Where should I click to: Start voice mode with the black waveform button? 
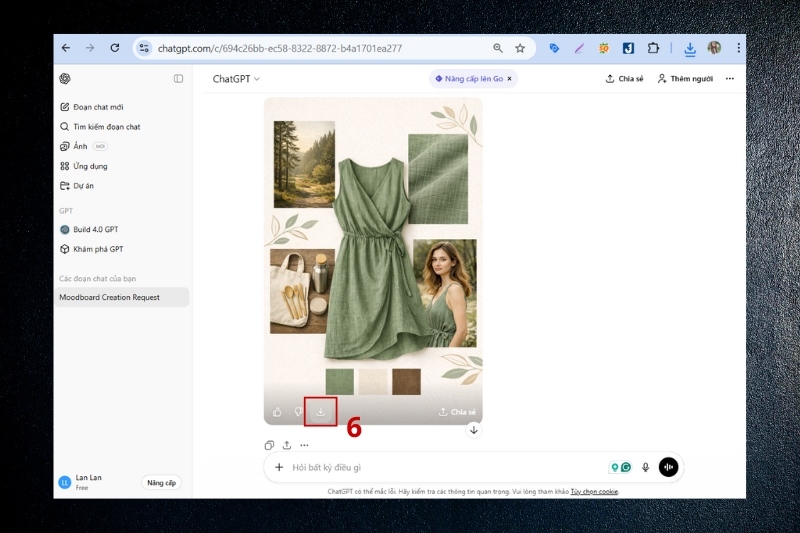click(668, 467)
